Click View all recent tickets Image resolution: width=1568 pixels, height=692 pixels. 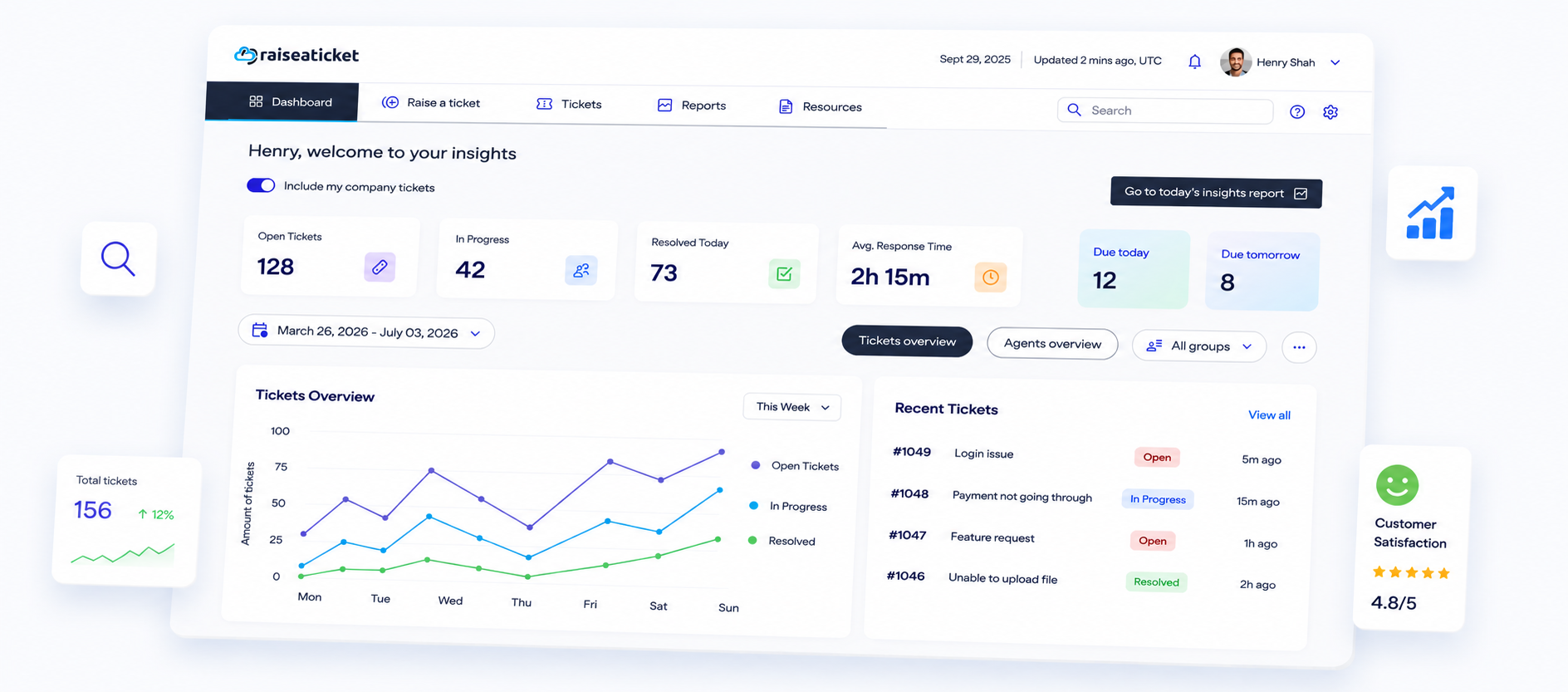(x=1269, y=415)
